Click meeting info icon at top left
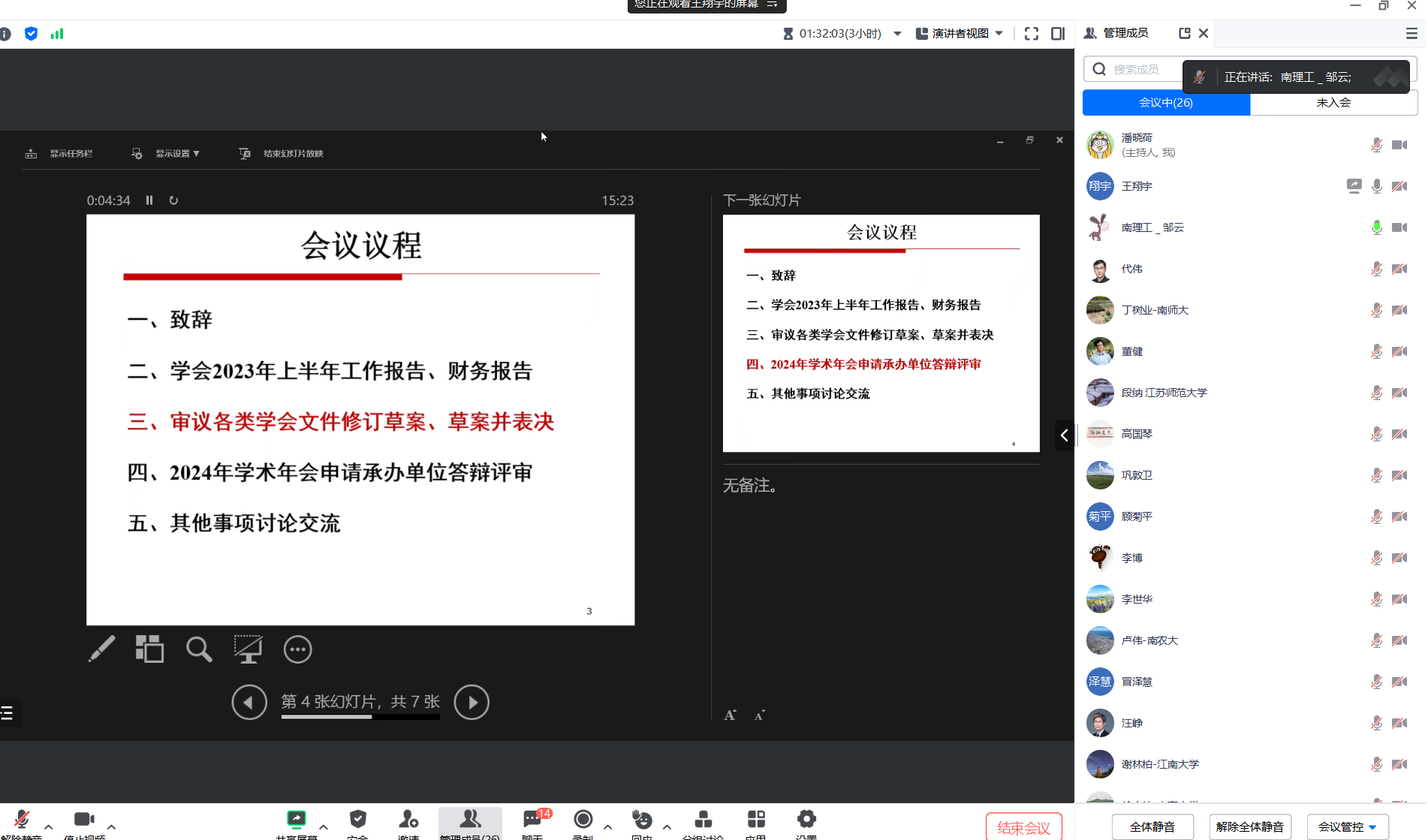The width and height of the screenshot is (1428, 840). pyautogui.click(x=5, y=34)
